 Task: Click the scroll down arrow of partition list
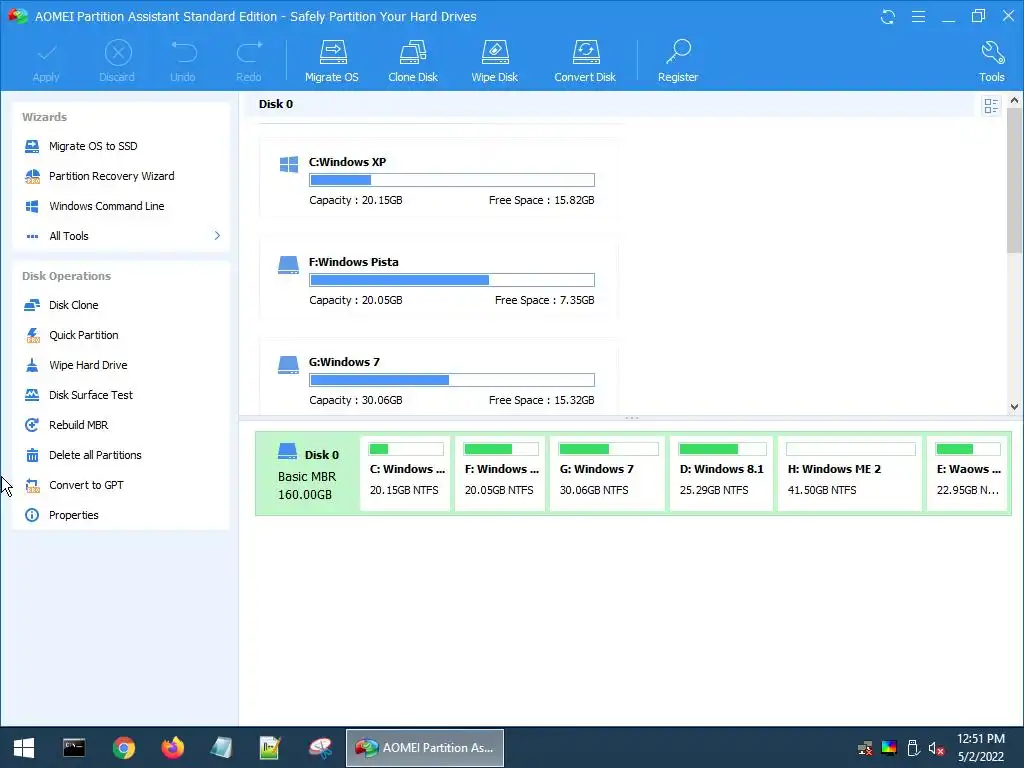pos(1014,407)
